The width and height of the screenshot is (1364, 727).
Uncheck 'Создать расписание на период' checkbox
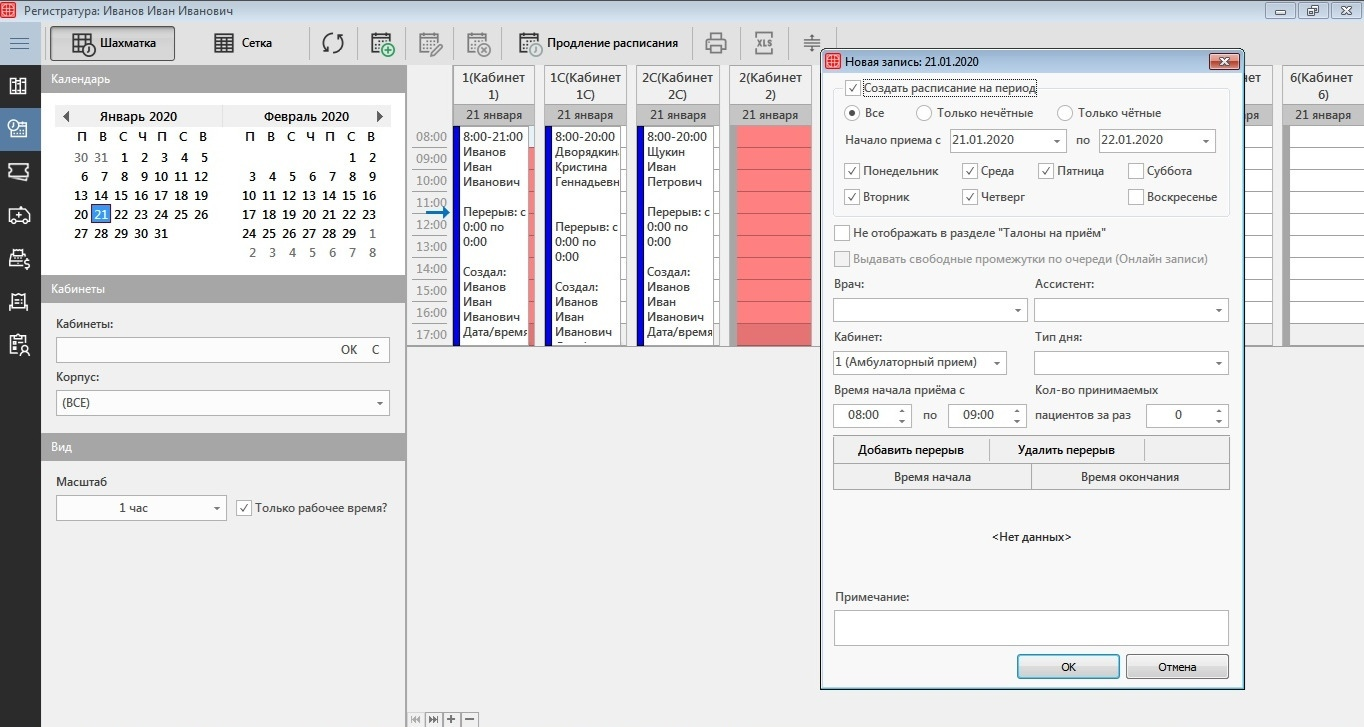[x=852, y=87]
